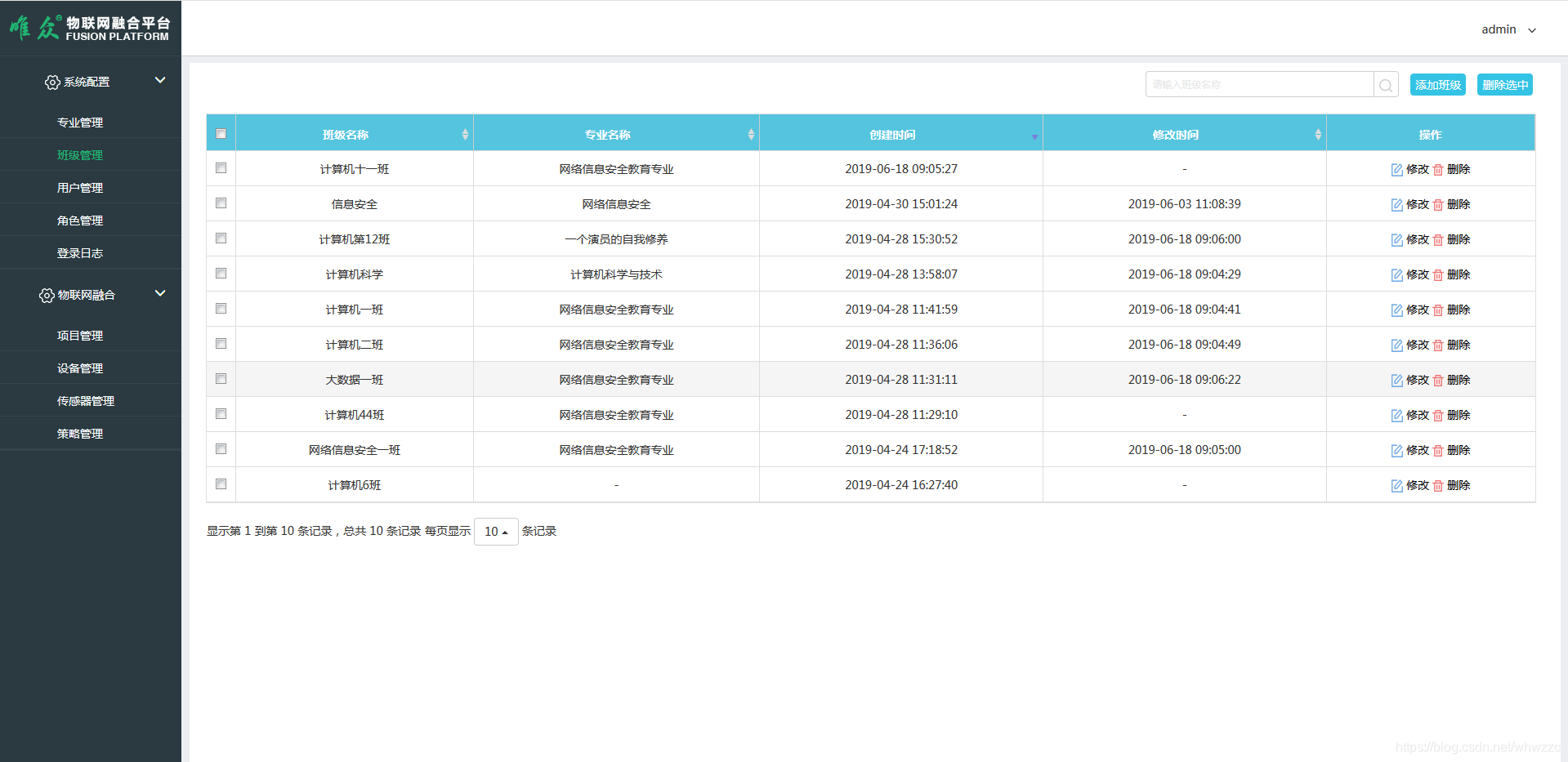Click the 删除选中 button
The height and width of the screenshot is (762, 1568).
coord(1505,85)
